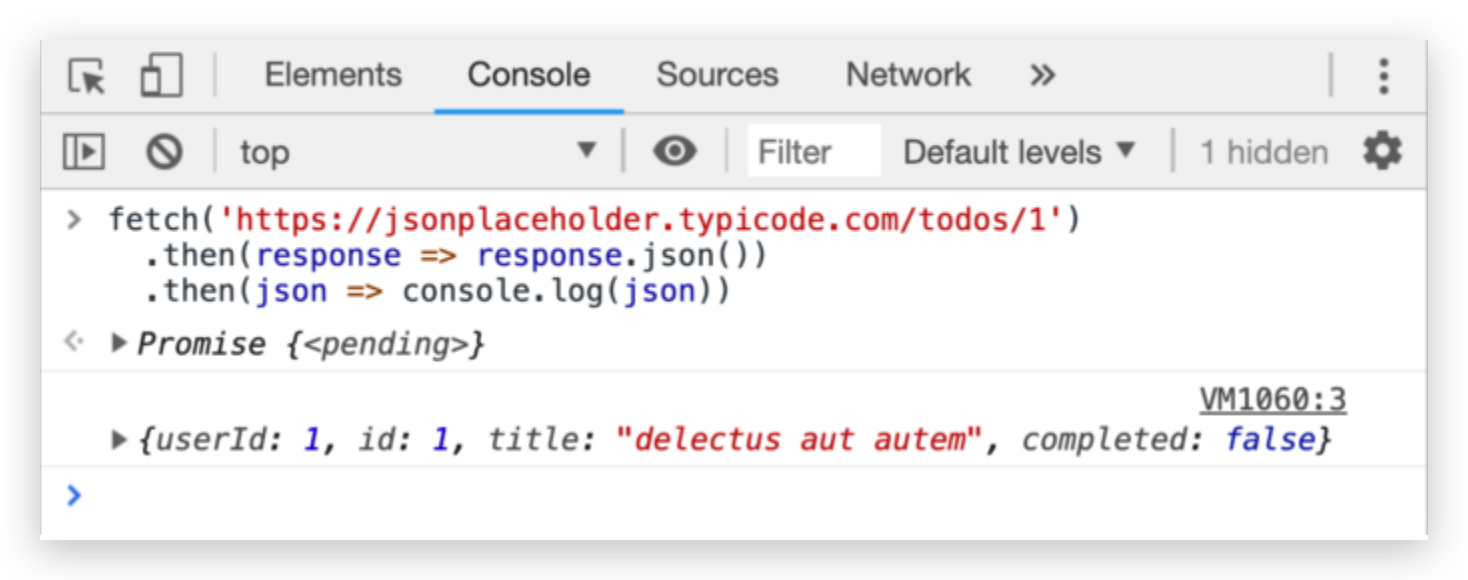Open the three-dot DevTools menu

(x=1383, y=76)
